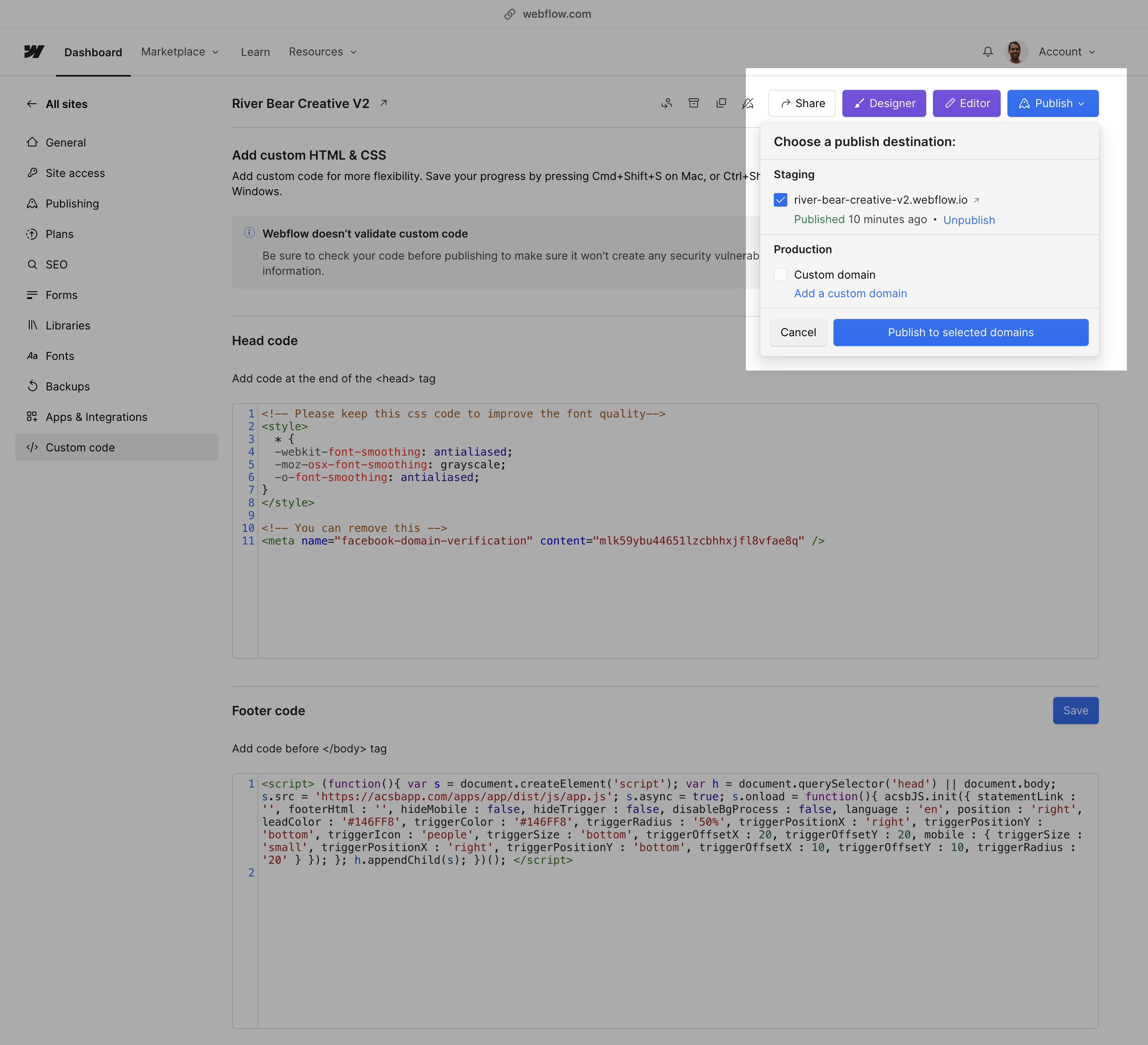Toggle the Publish dropdown button
The height and width of the screenshot is (1045, 1148).
[x=1052, y=103]
